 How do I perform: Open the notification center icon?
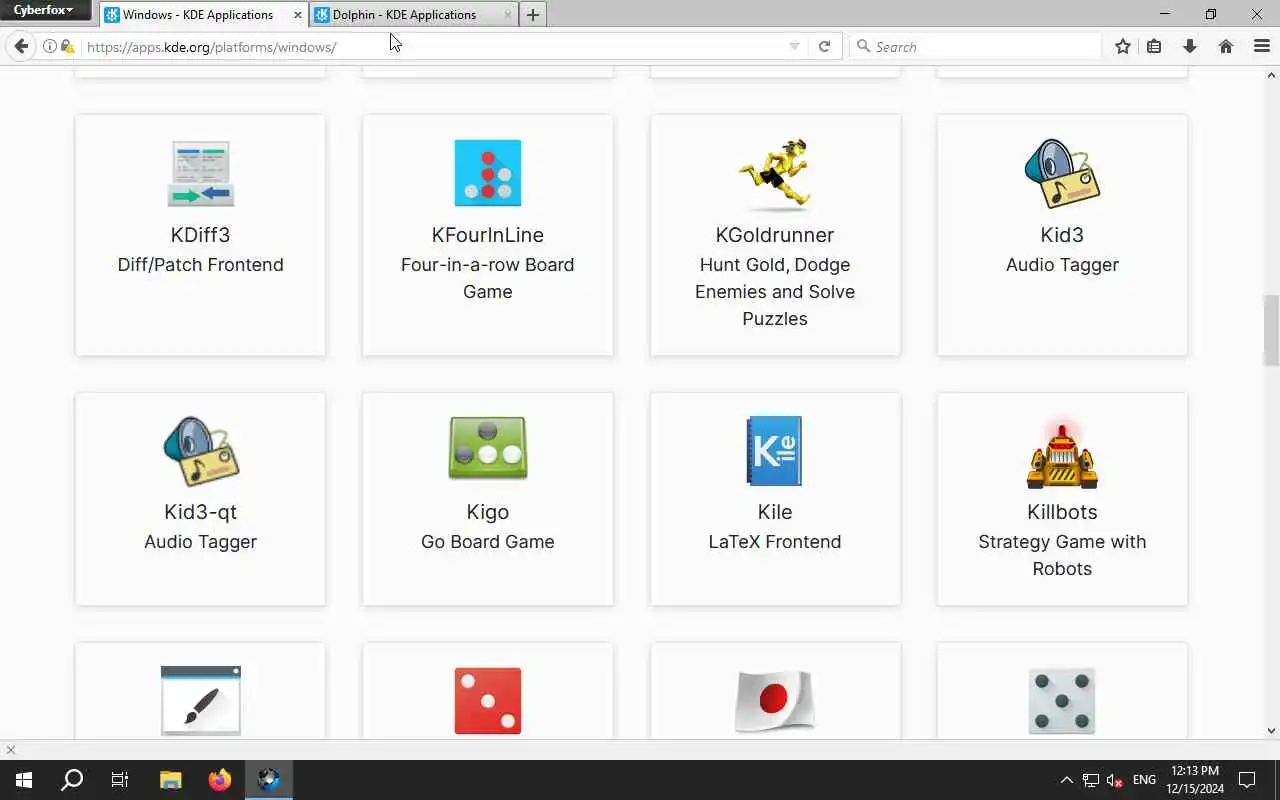(1247, 780)
